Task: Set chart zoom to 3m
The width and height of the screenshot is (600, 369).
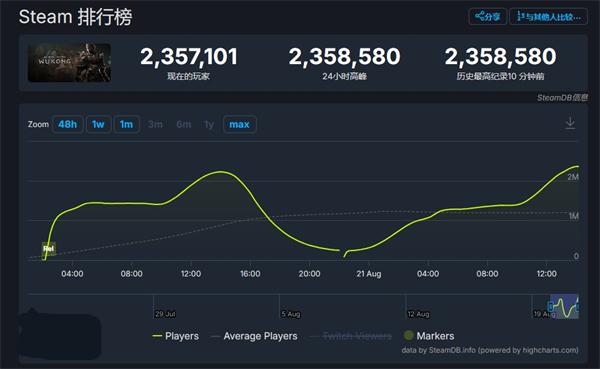Action: tap(155, 124)
